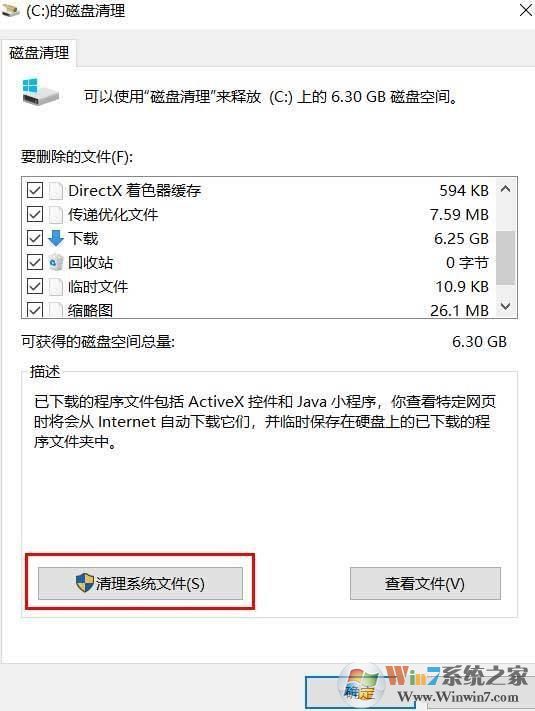
Task: Toggle the 回收站 checkbox
Action: tap(35, 263)
